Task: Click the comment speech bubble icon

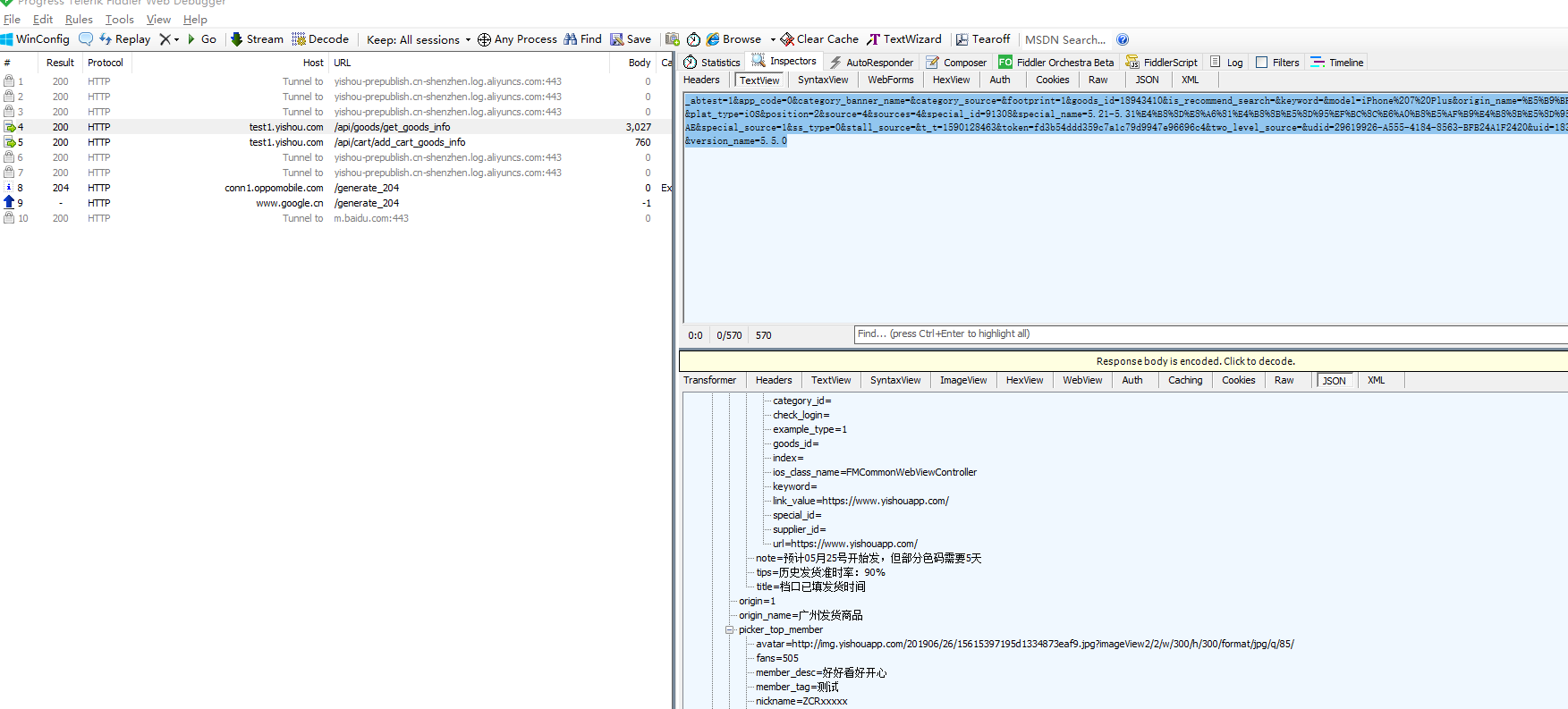Action: click(x=86, y=39)
